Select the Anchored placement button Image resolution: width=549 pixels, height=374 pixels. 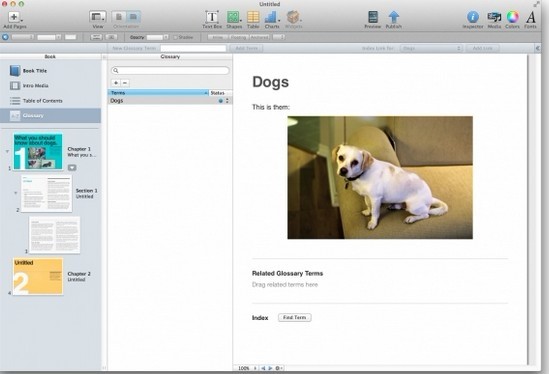tap(259, 37)
